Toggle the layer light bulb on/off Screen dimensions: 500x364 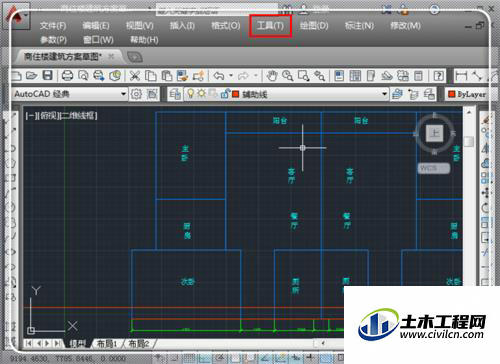(190, 94)
